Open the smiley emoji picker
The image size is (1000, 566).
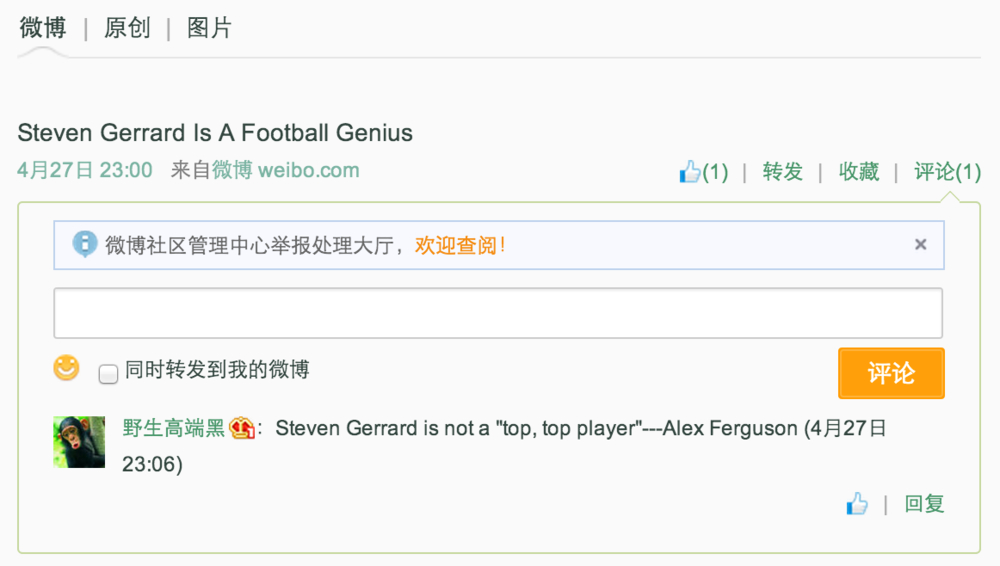click(66, 368)
